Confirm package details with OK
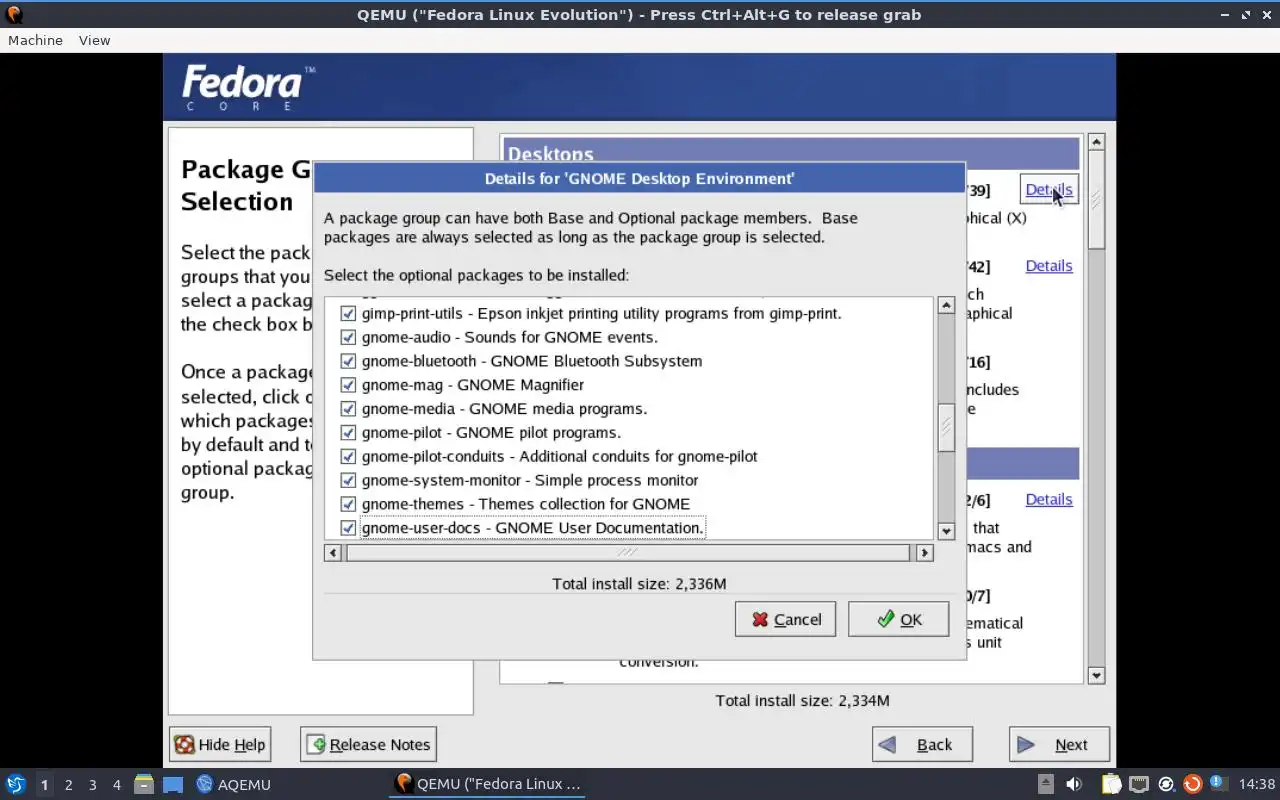1280x800 pixels. click(898, 619)
